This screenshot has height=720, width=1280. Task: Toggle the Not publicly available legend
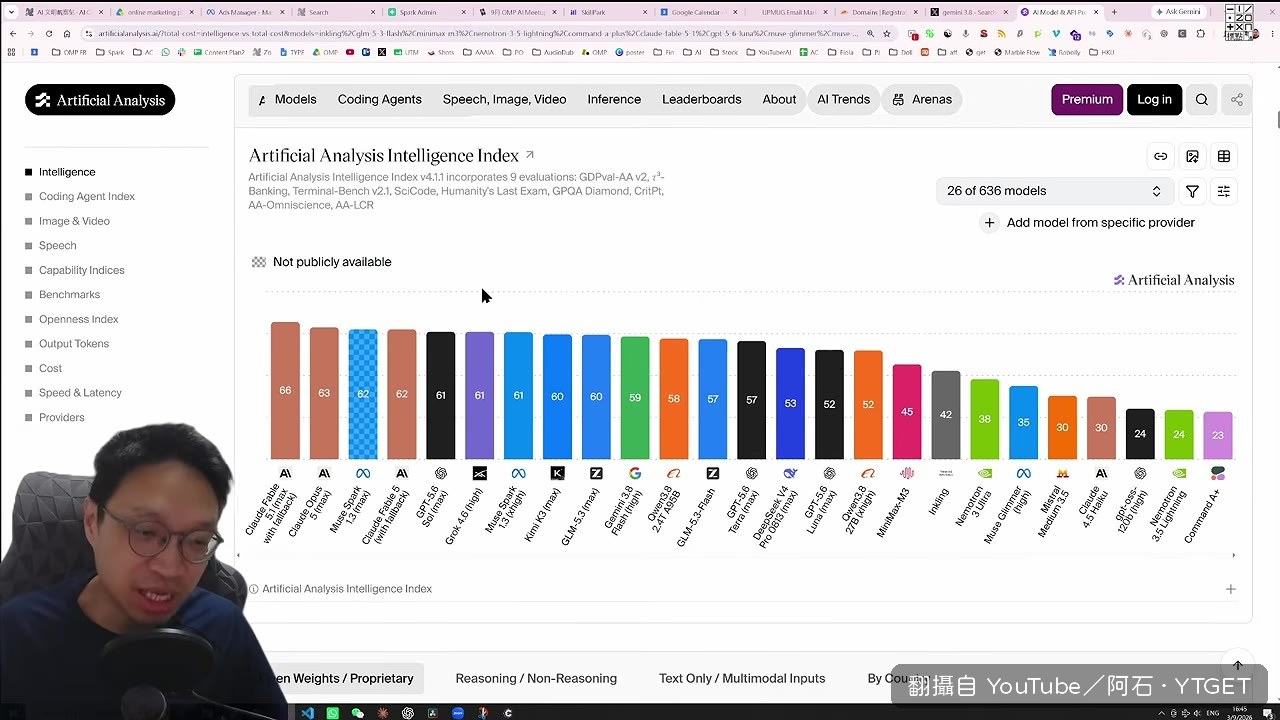point(322,262)
